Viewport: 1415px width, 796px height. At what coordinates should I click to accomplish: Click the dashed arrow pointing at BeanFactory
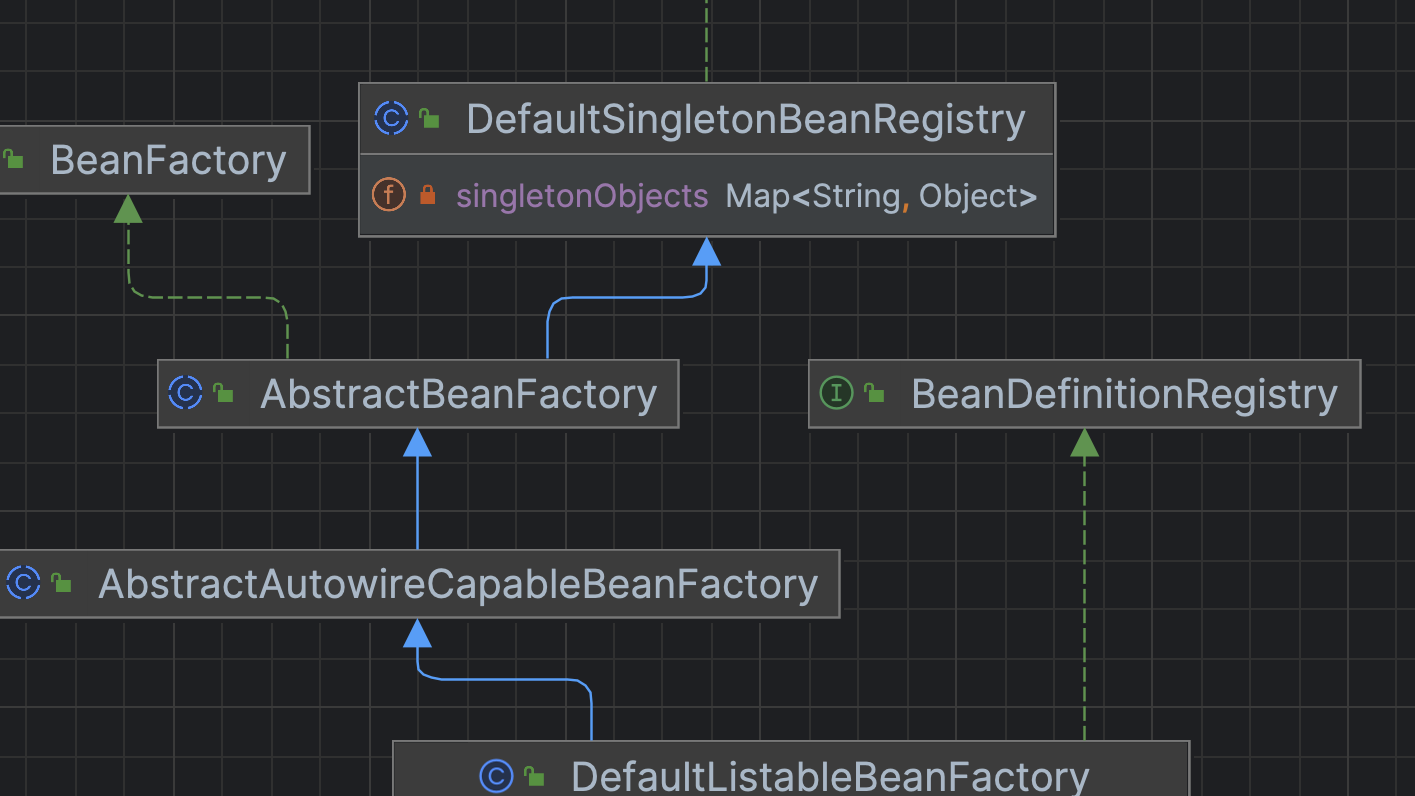127,210
